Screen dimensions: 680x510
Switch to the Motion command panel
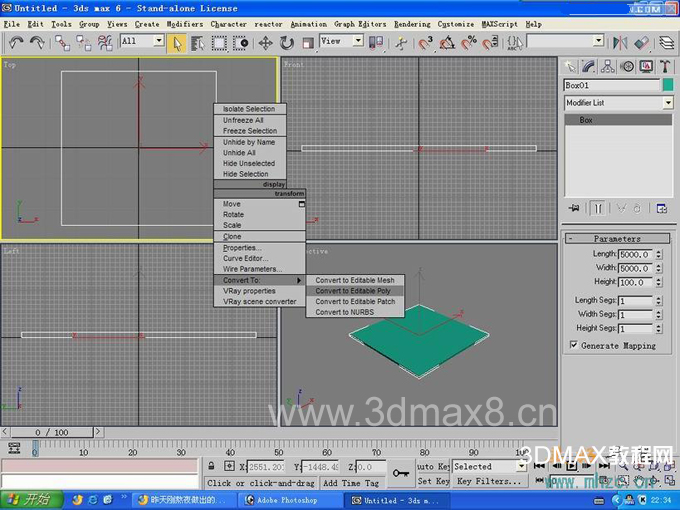pyautogui.click(x=627, y=66)
